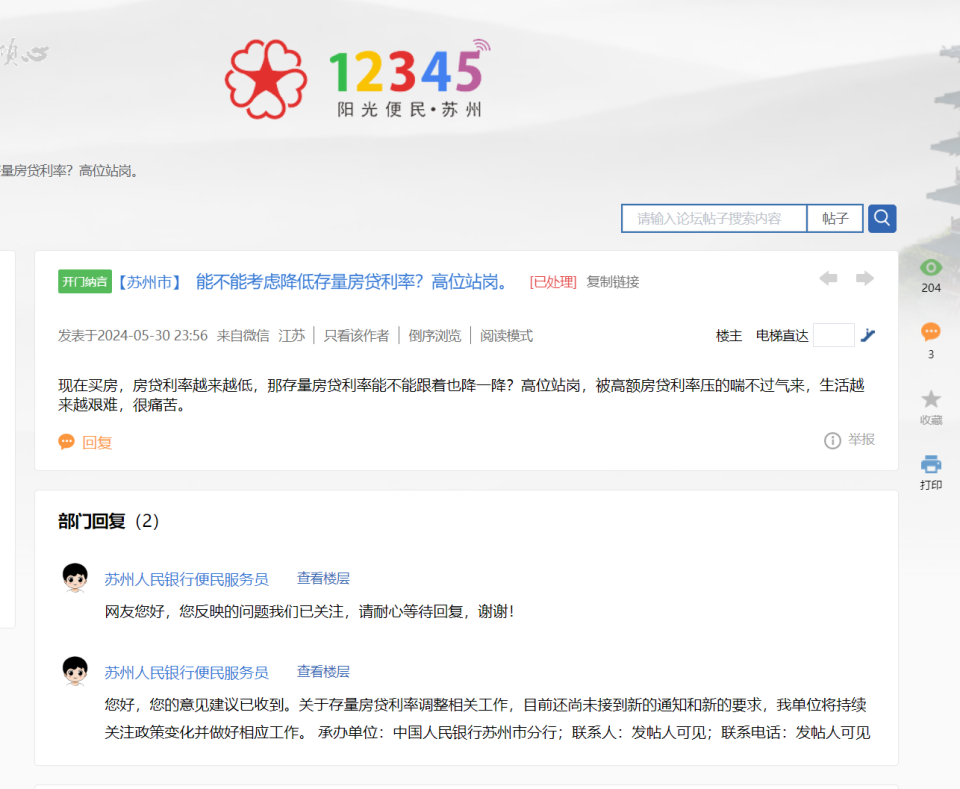The height and width of the screenshot is (789, 960).
Task: Click the 12345 阳光便民 site logo
Action: coord(357,80)
